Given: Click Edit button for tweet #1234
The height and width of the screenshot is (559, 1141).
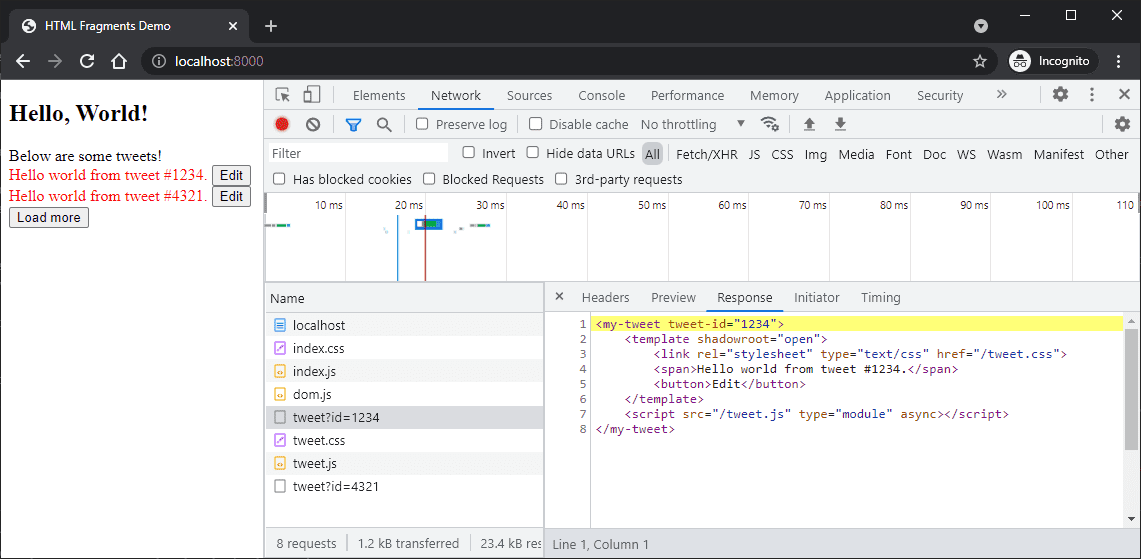Looking at the screenshot, I should point(231,175).
